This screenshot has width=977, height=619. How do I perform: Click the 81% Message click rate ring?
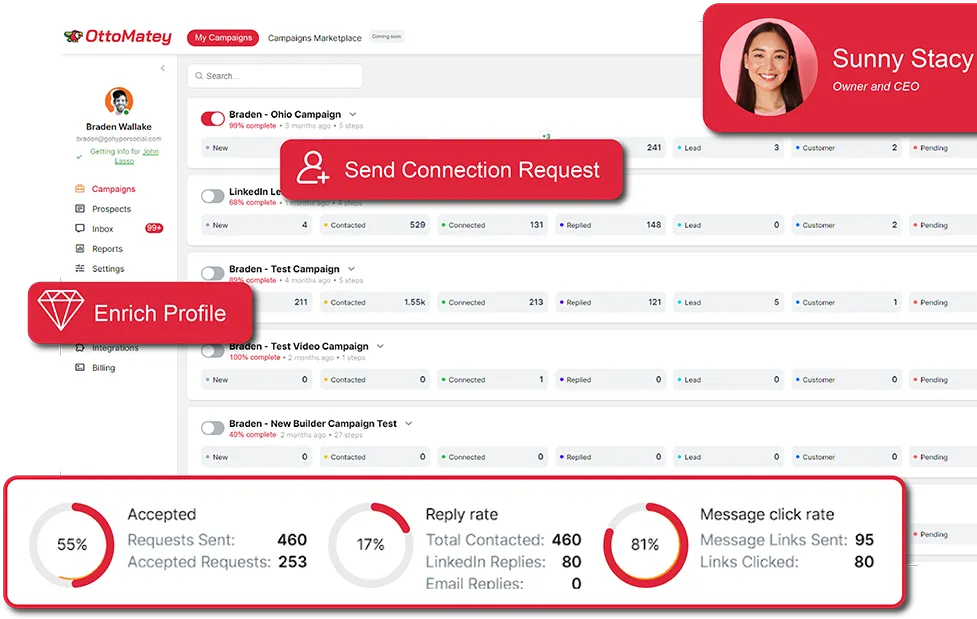point(646,545)
